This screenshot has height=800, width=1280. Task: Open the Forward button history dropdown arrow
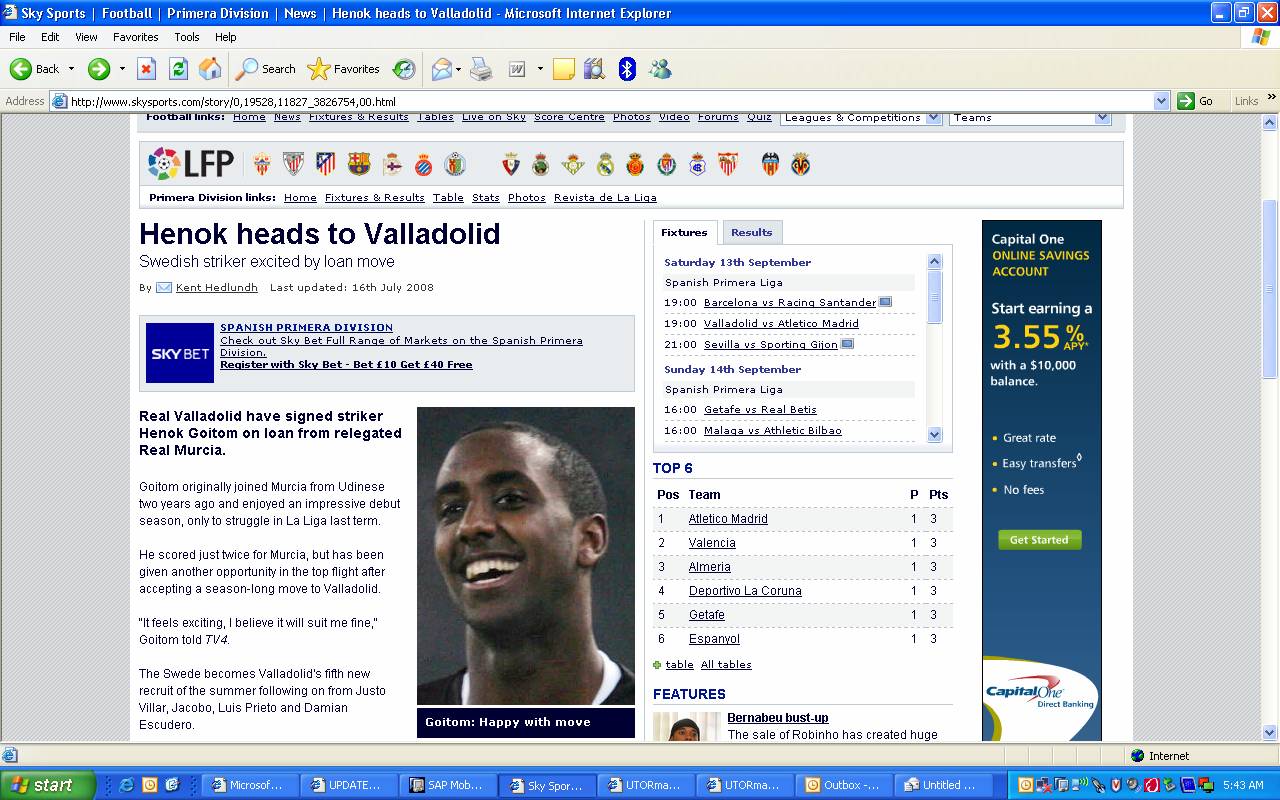[x=122, y=69]
